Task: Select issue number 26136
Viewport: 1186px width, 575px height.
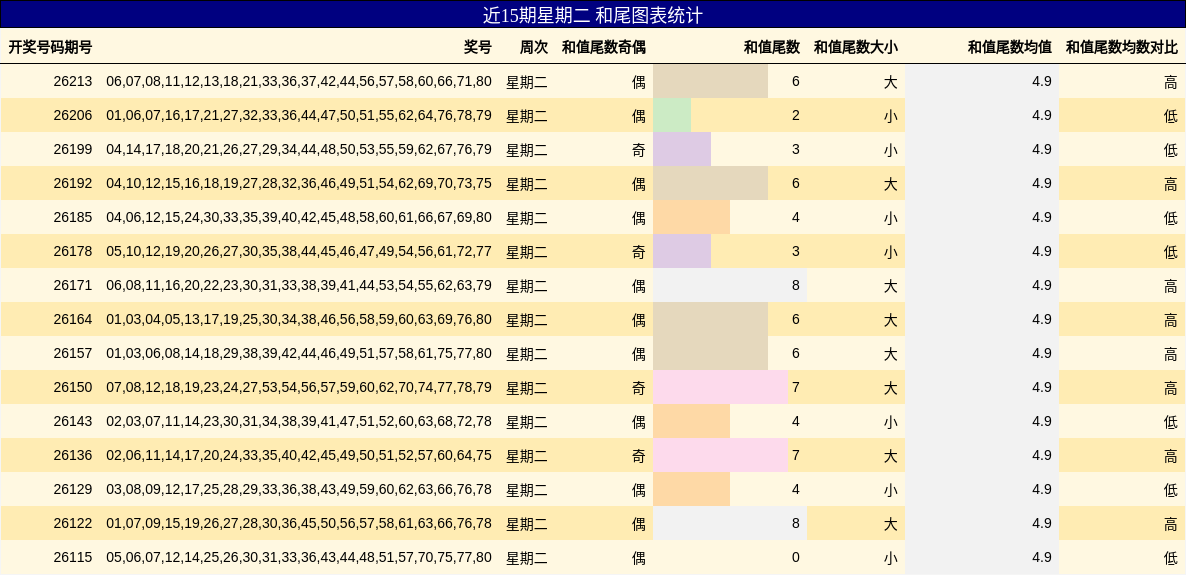Action: pyautogui.click(x=73, y=455)
